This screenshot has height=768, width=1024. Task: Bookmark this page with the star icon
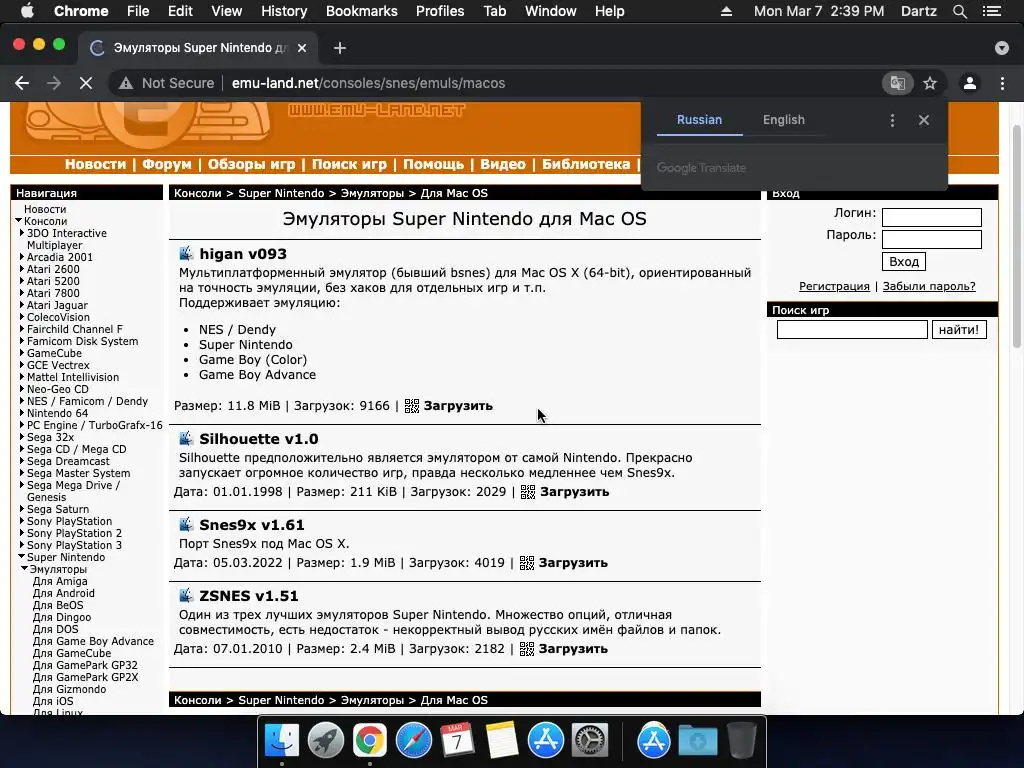tap(930, 83)
